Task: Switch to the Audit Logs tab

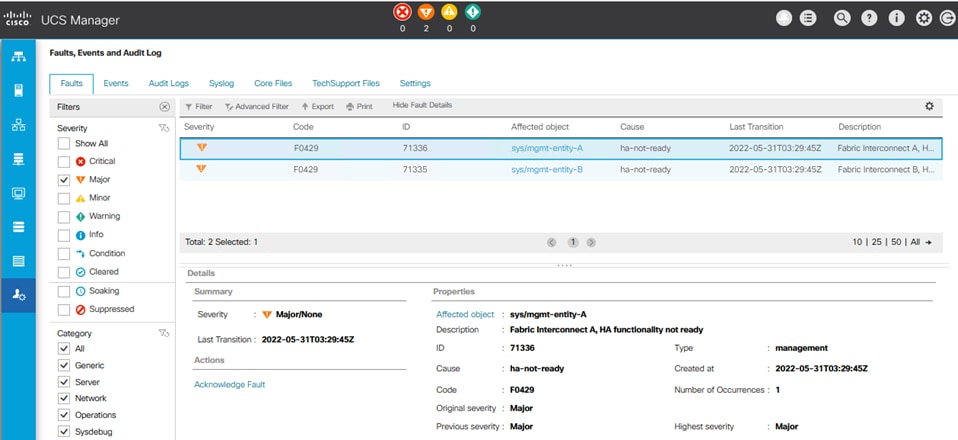Action: (169, 84)
